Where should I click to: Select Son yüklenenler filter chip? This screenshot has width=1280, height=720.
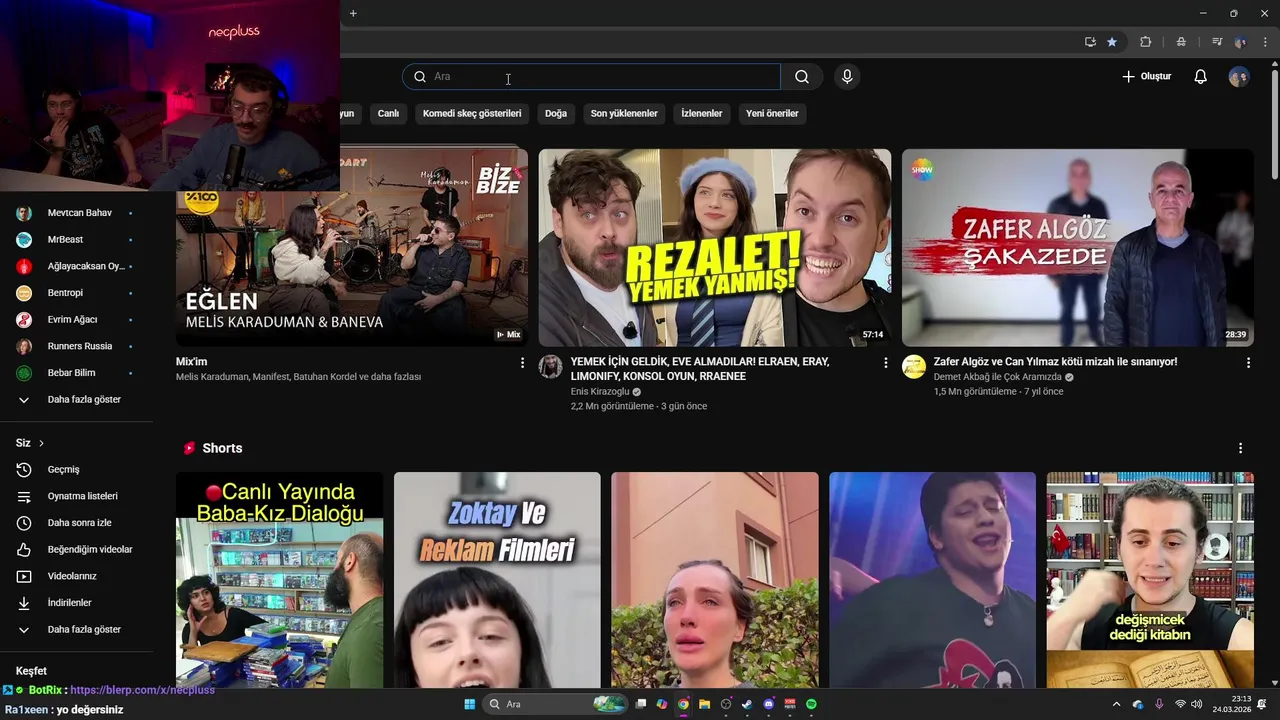624,114
